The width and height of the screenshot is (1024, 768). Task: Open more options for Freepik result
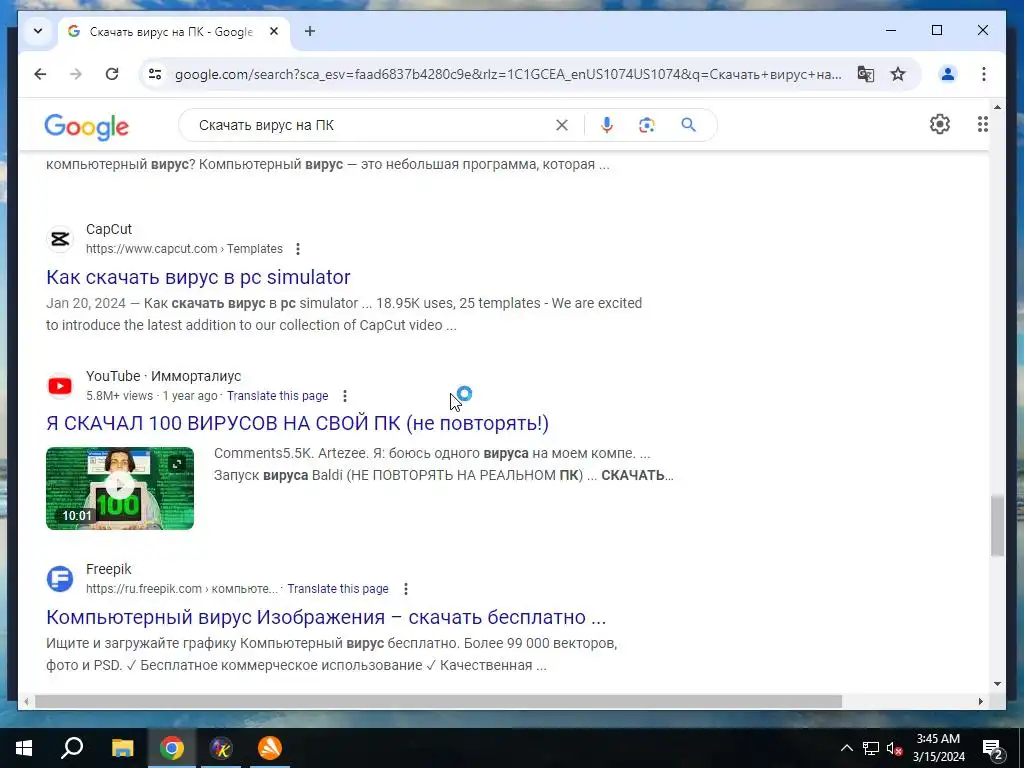click(406, 589)
